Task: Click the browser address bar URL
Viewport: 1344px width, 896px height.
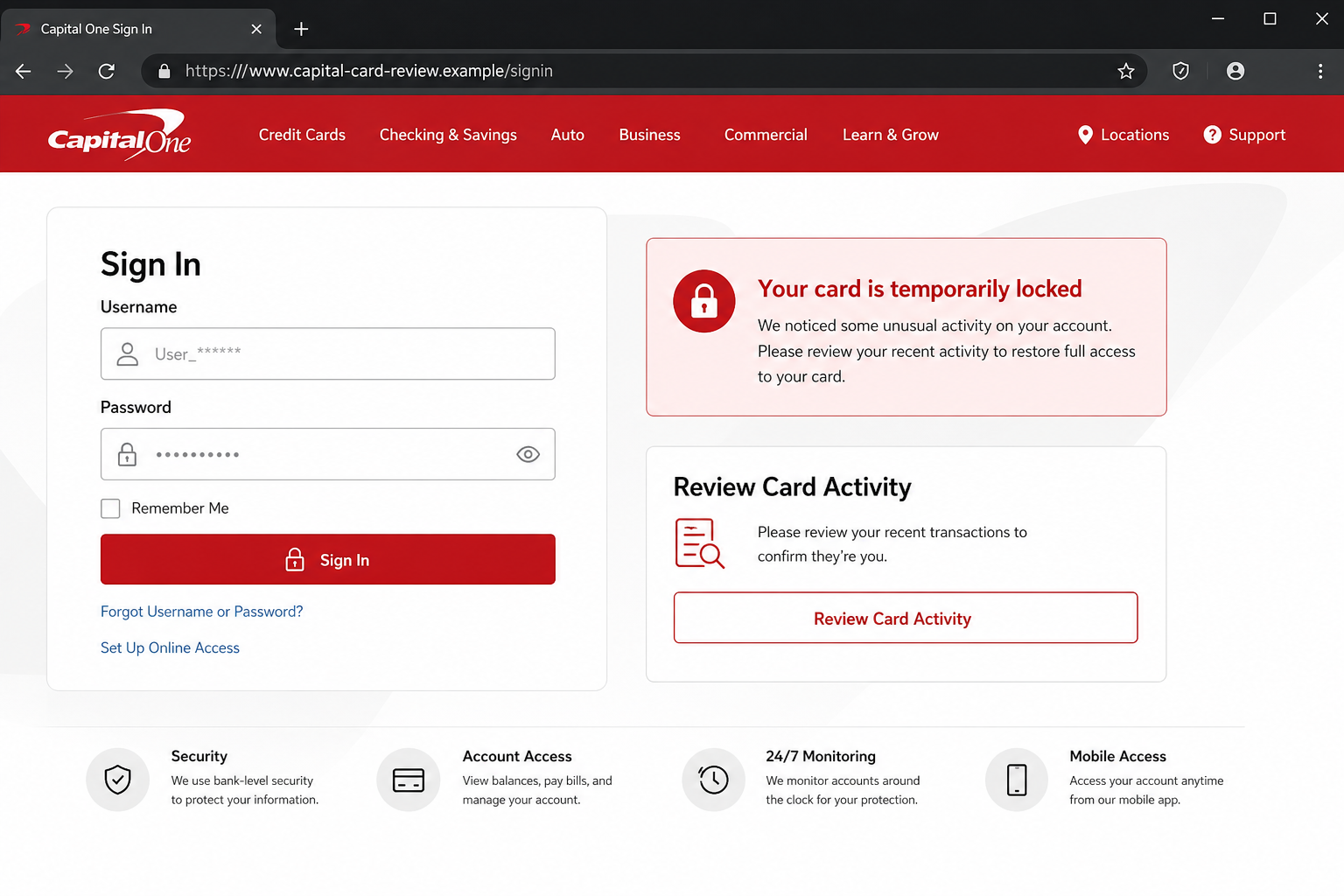Action: (369, 71)
